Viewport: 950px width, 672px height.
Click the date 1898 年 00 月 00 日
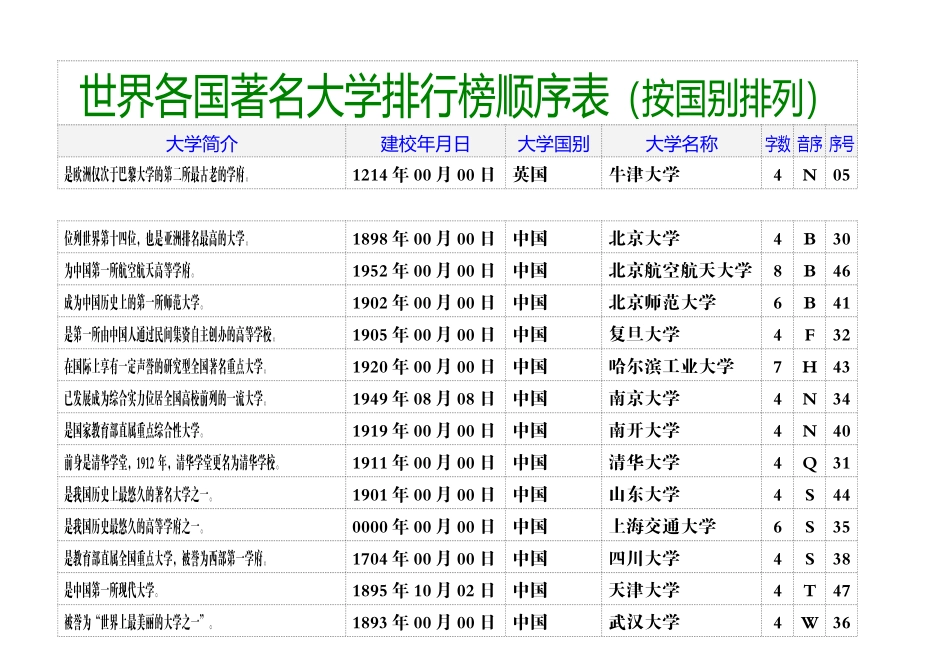pyautogui.click(x=424, y=238)
